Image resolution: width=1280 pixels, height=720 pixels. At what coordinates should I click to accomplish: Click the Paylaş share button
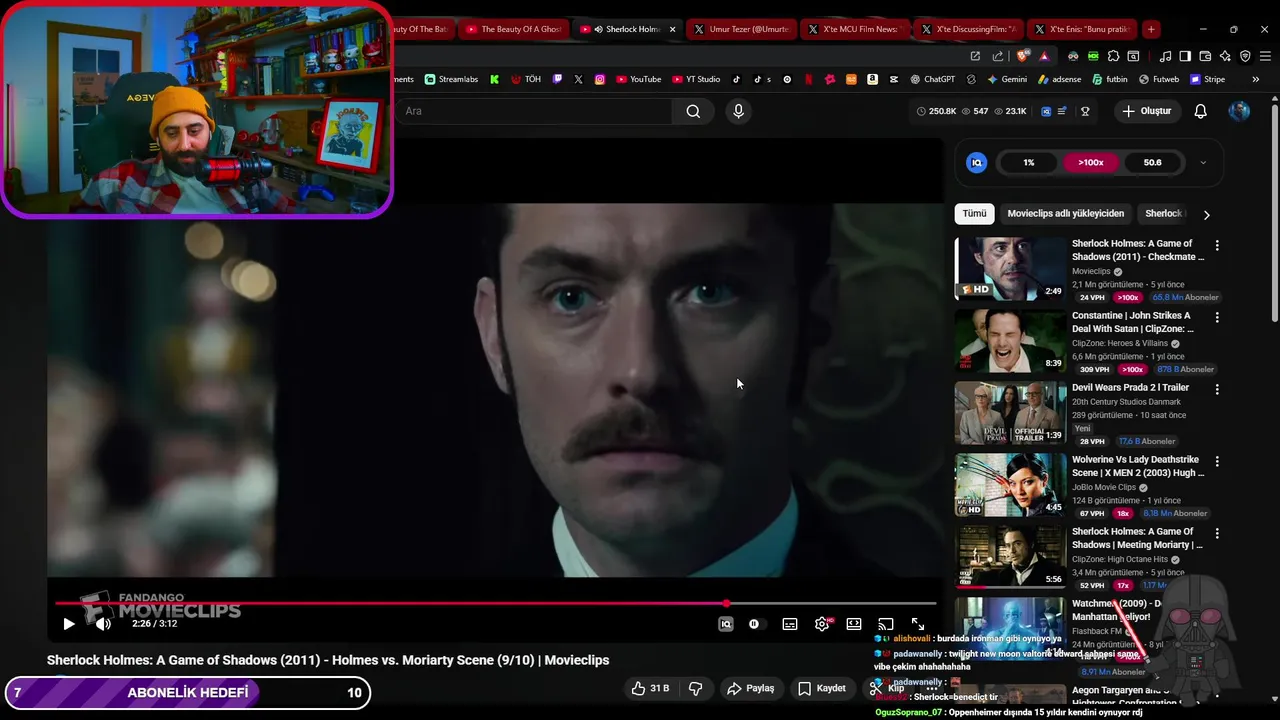point(751,688)
